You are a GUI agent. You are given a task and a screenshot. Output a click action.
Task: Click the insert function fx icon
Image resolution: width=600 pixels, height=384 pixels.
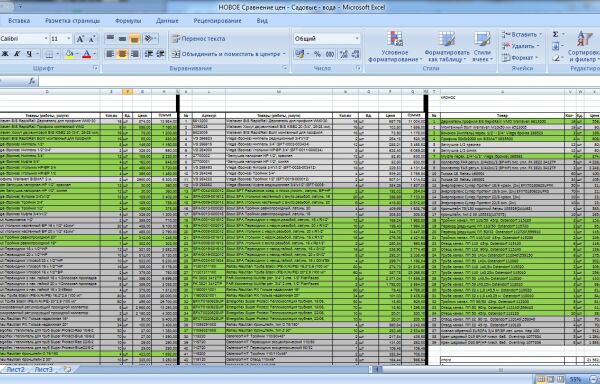pyautogui.click(x=32, y=81)
